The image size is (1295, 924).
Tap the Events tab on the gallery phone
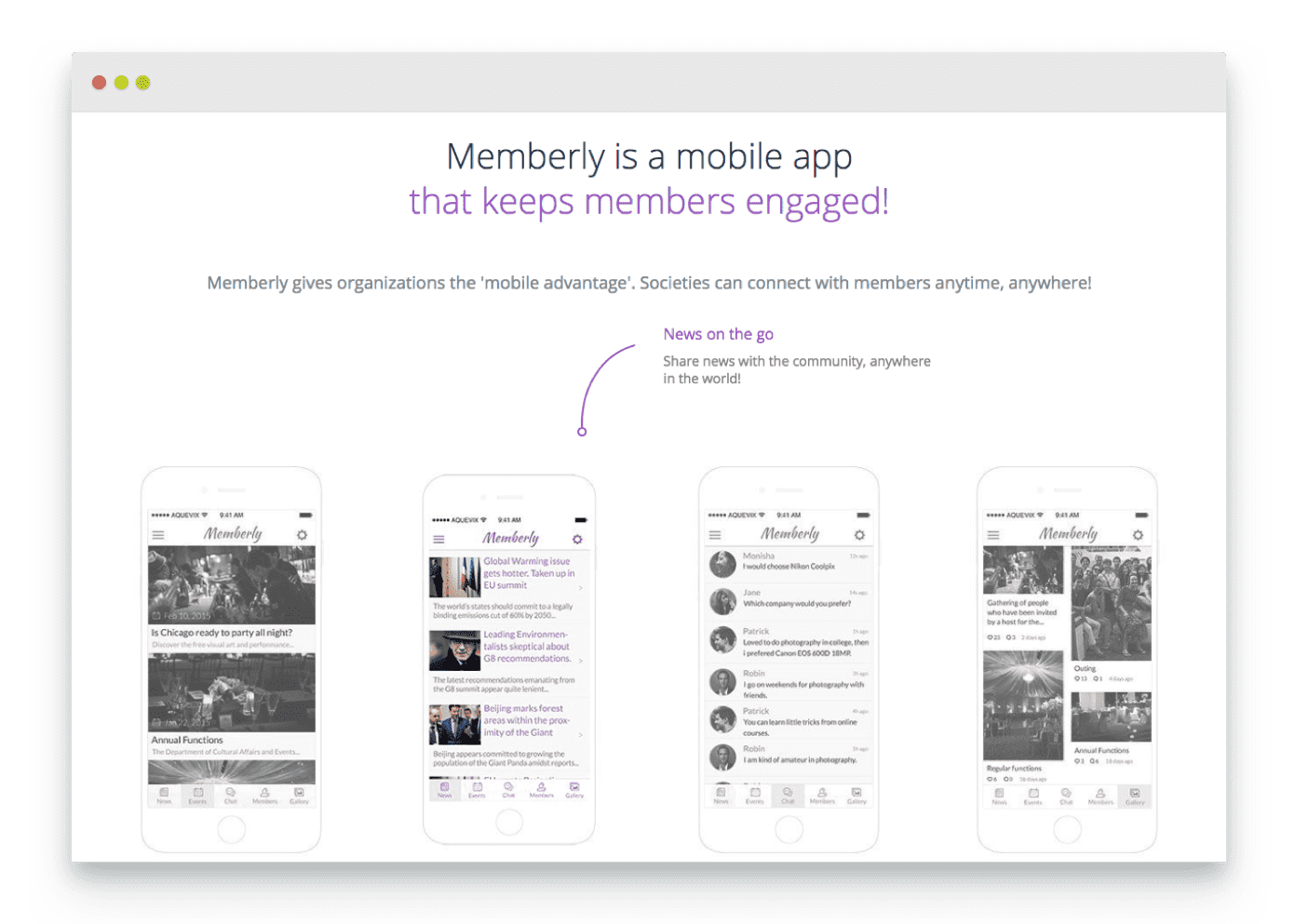tap(1033, 796)
